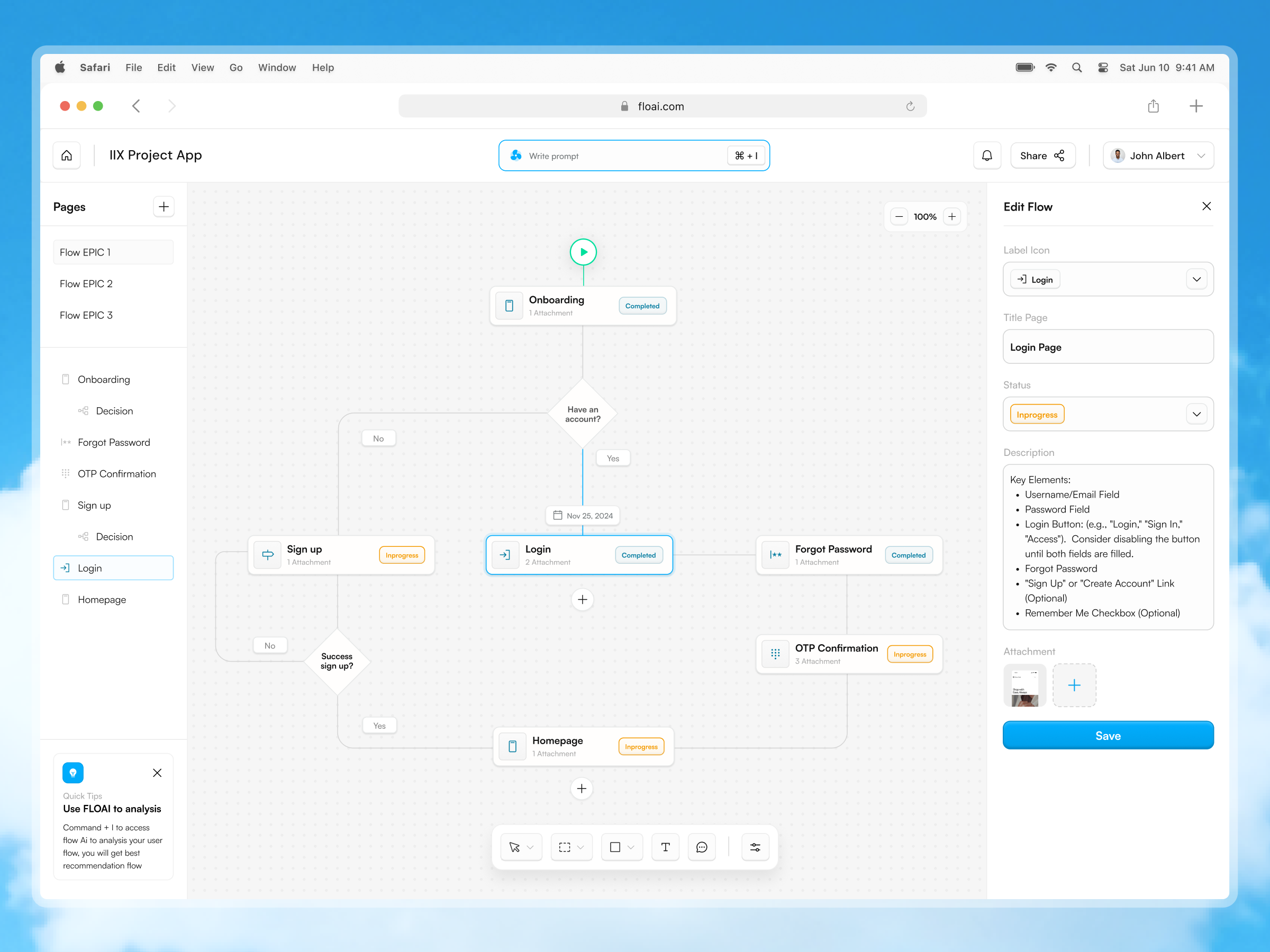Open Flow EPIC 1 page
Image resolution: width=1270 pixels, height=952 pixels.
pos(113,252)
